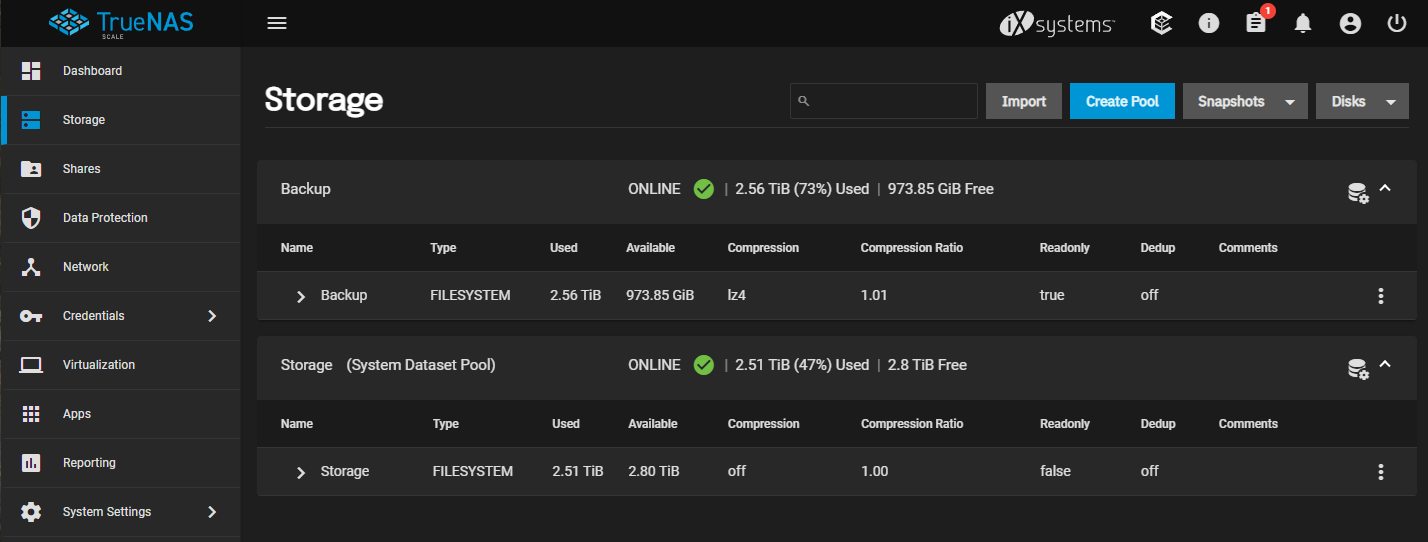
Task: Open the alerts bell icon
Action: 1302,23
